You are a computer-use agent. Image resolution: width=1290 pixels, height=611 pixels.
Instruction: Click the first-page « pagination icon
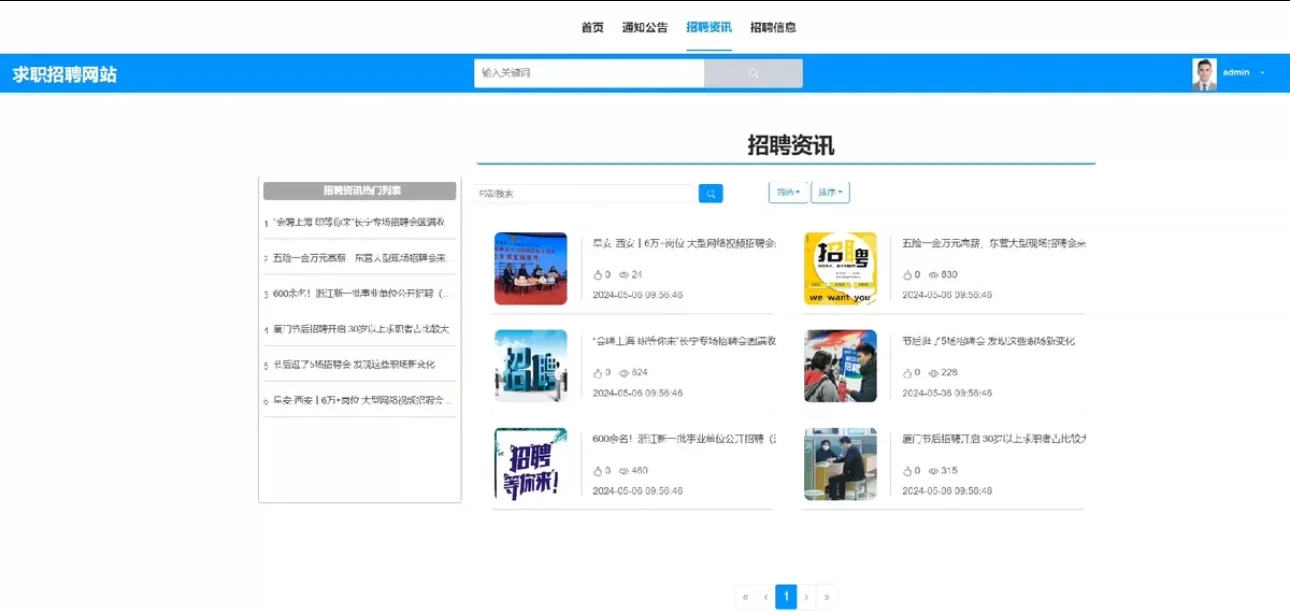pos(745,596)
